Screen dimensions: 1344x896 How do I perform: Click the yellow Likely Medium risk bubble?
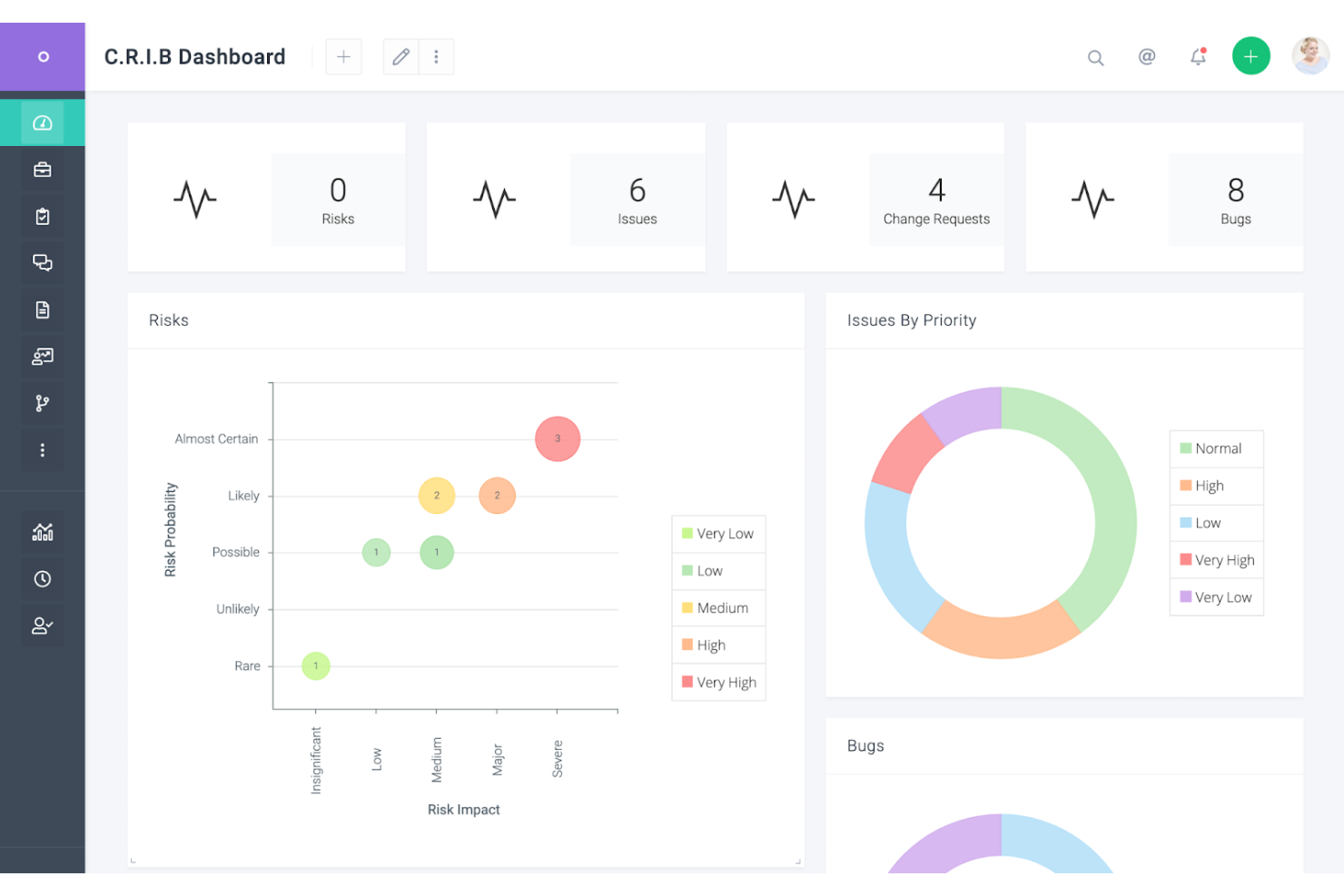(437, 496)
